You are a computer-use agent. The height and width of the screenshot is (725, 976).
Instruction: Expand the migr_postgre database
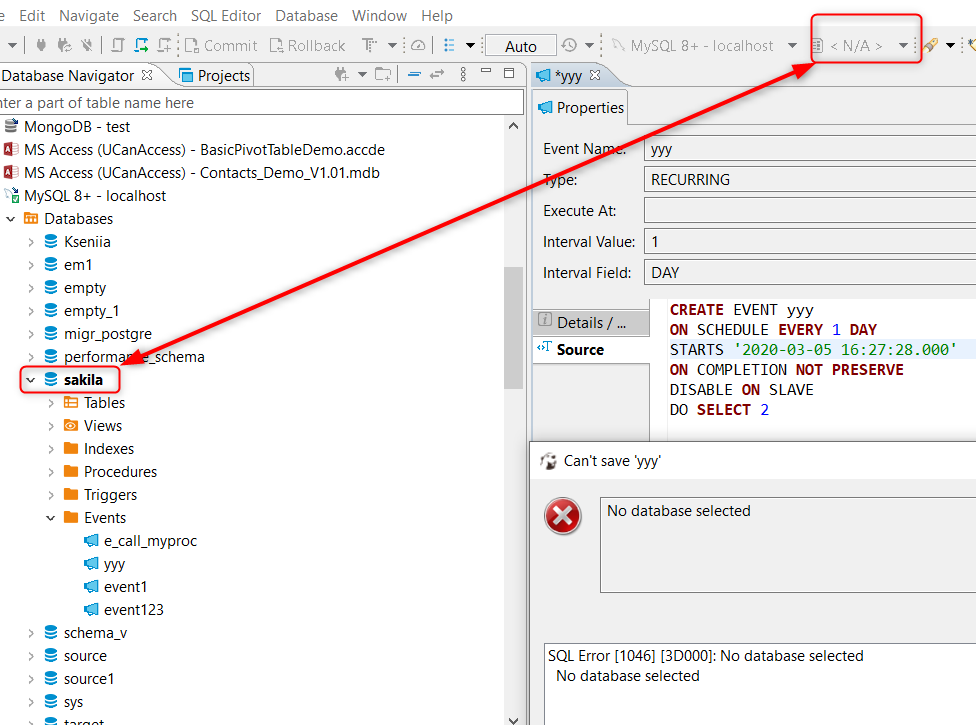(x=31, y=334)
